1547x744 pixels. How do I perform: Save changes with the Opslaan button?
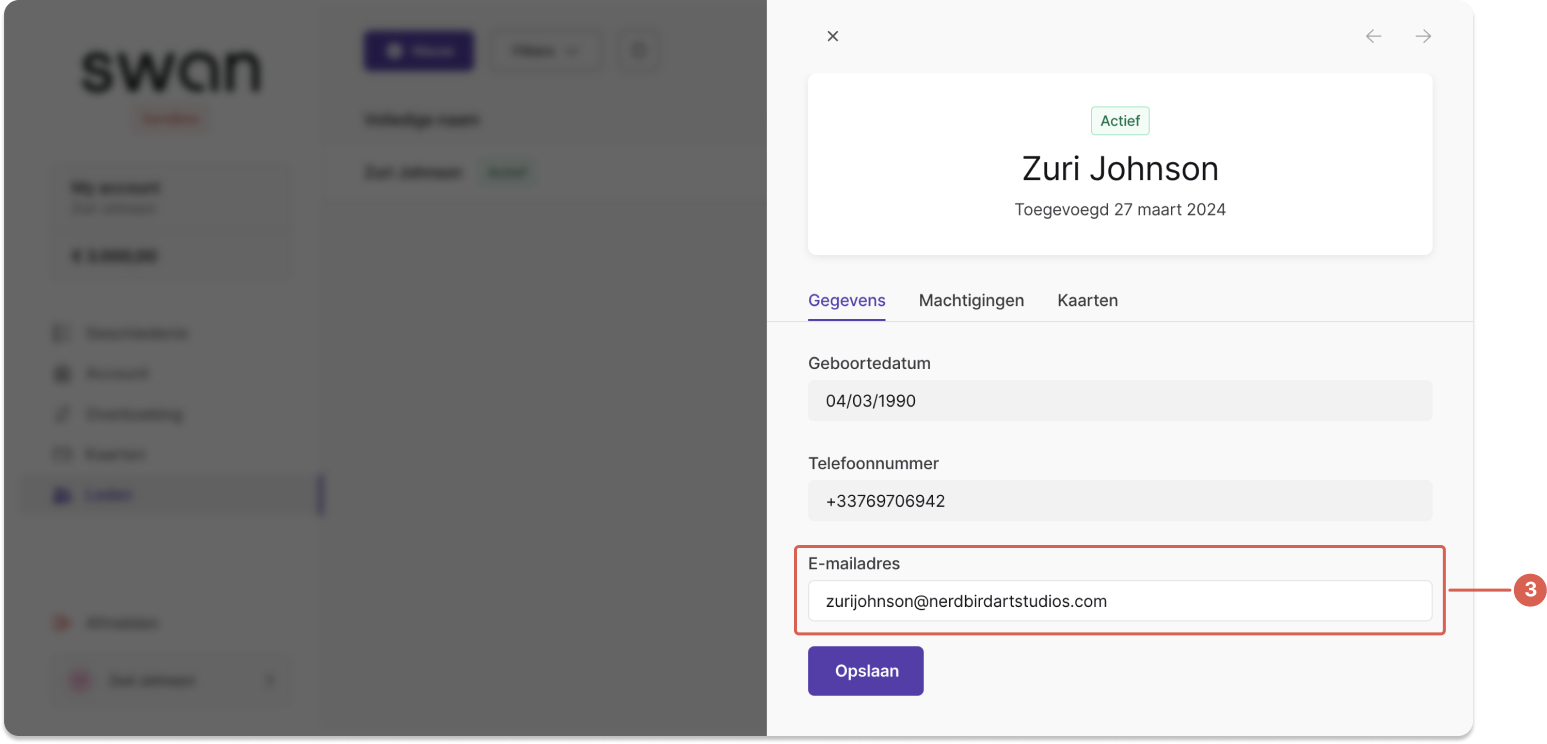pos(866,671)
